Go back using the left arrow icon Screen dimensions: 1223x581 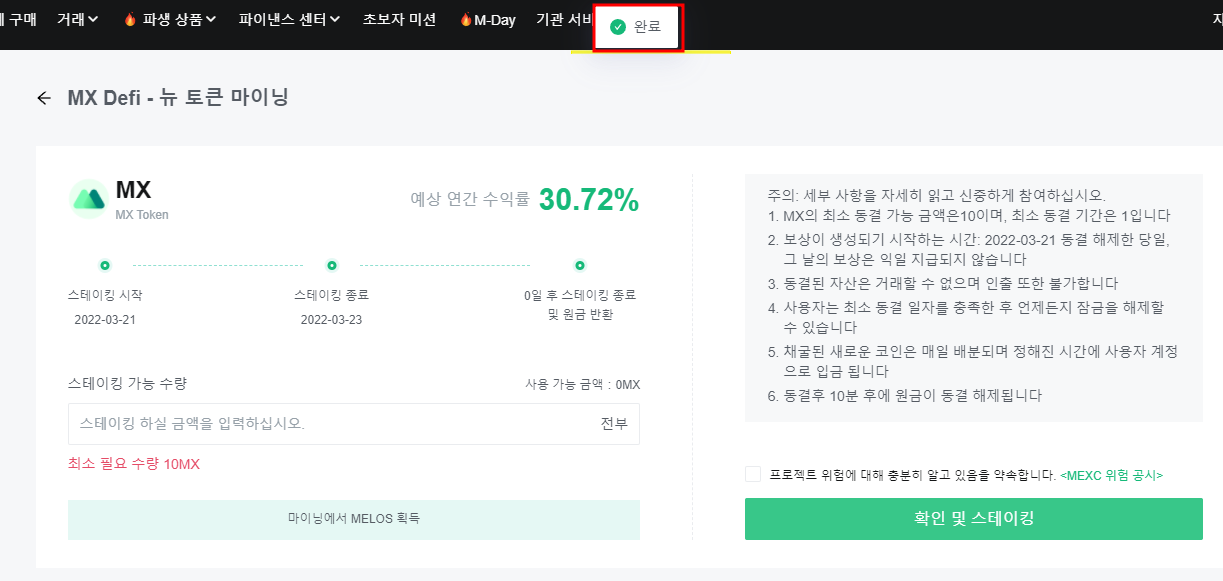(43, 98)
